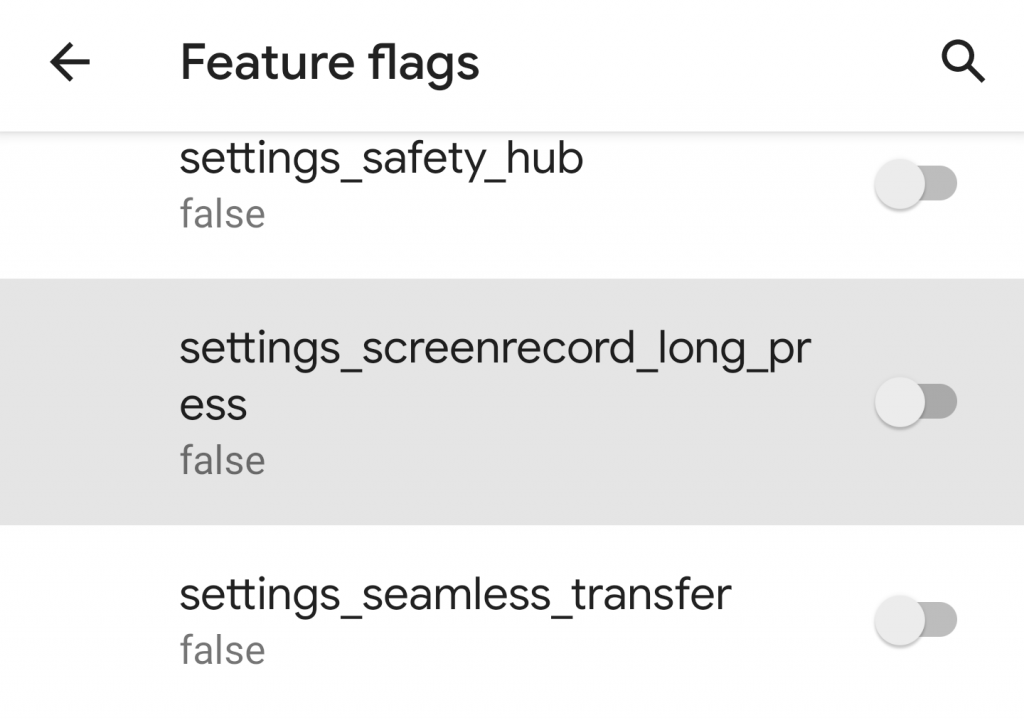Screen dimensions: 1024x720
Task: Enable the settings_safety_hub switch
Action: tap(915, 185)
